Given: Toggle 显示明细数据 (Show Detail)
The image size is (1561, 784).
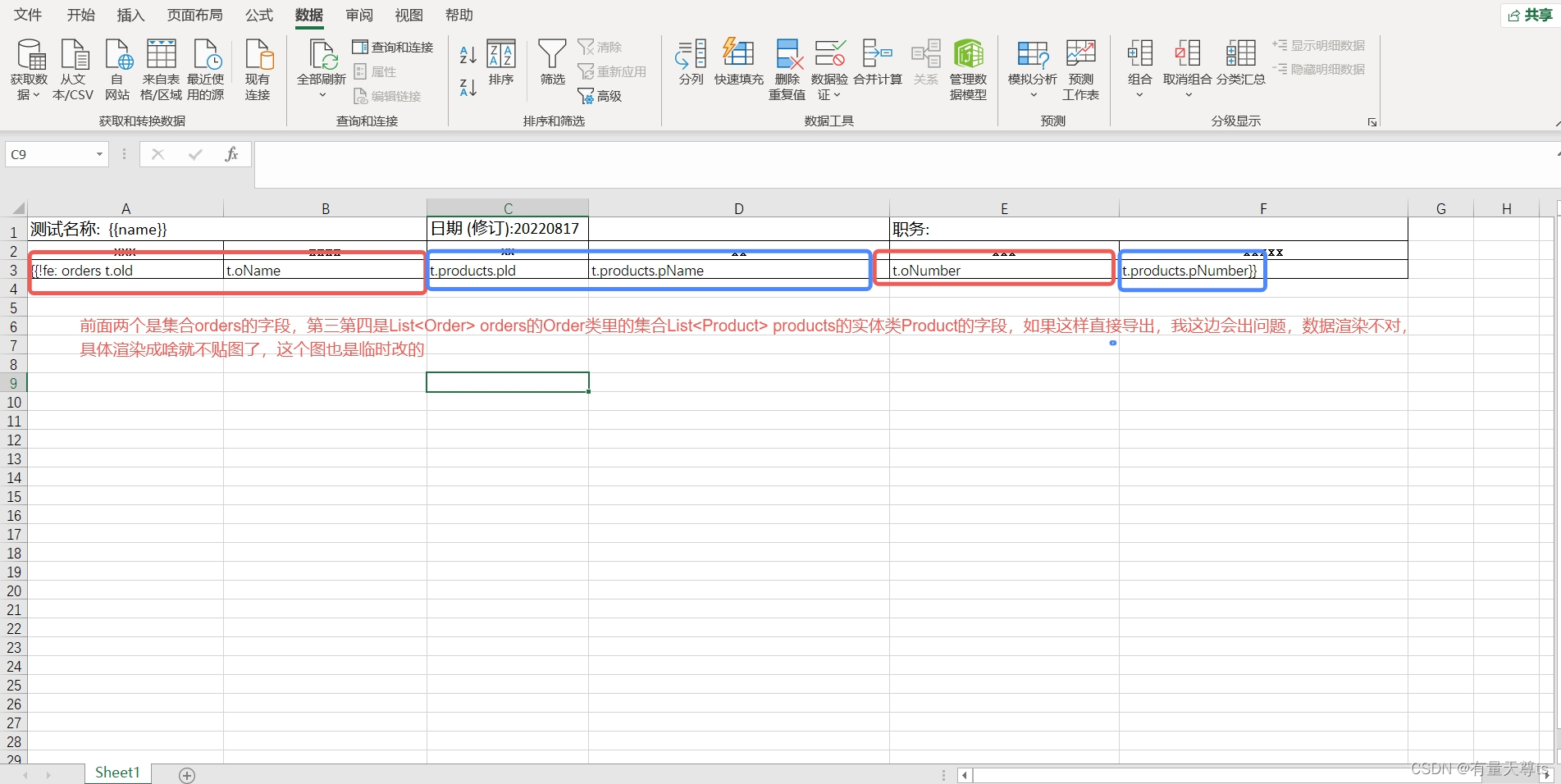Looking at the screenshot, I should pos(1318,45).
